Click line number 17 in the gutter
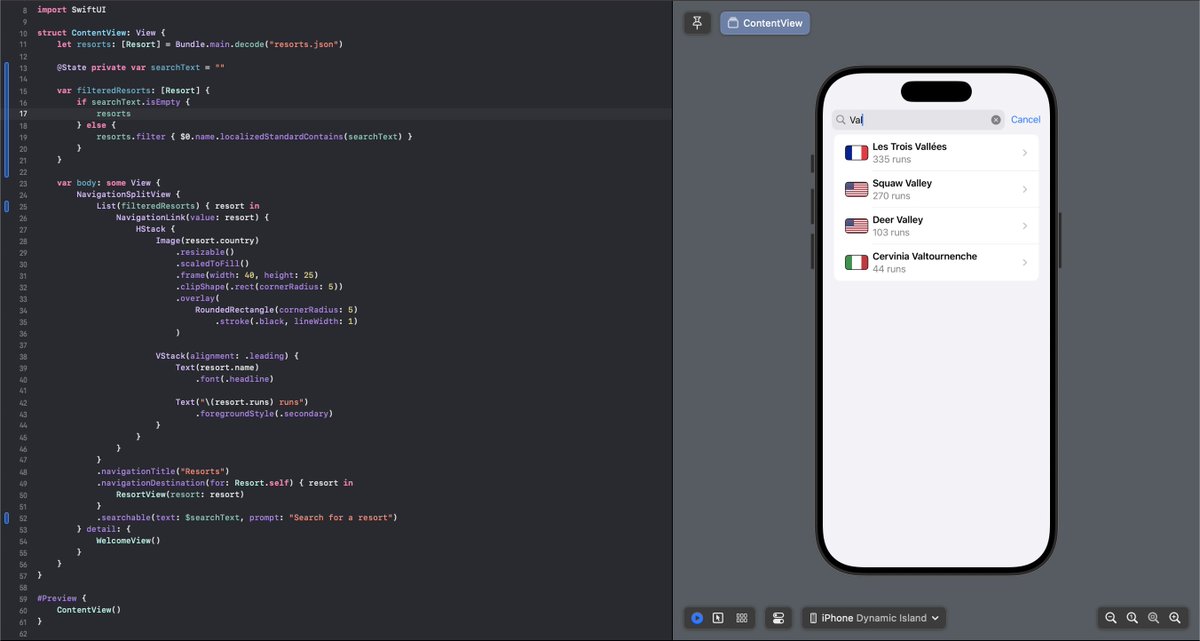 pyautogui.click(x=23, y=113)
